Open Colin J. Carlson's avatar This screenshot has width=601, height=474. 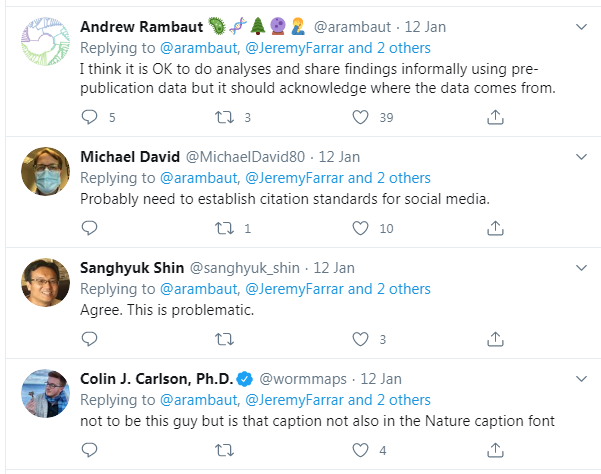46,393
